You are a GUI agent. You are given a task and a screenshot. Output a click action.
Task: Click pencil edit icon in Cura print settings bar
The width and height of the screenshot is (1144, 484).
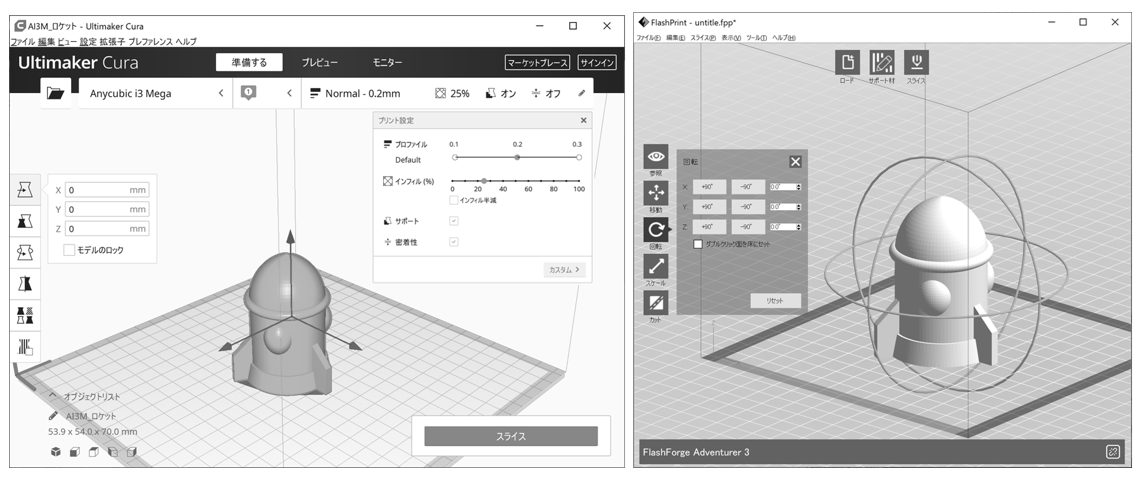click(581, 93)
